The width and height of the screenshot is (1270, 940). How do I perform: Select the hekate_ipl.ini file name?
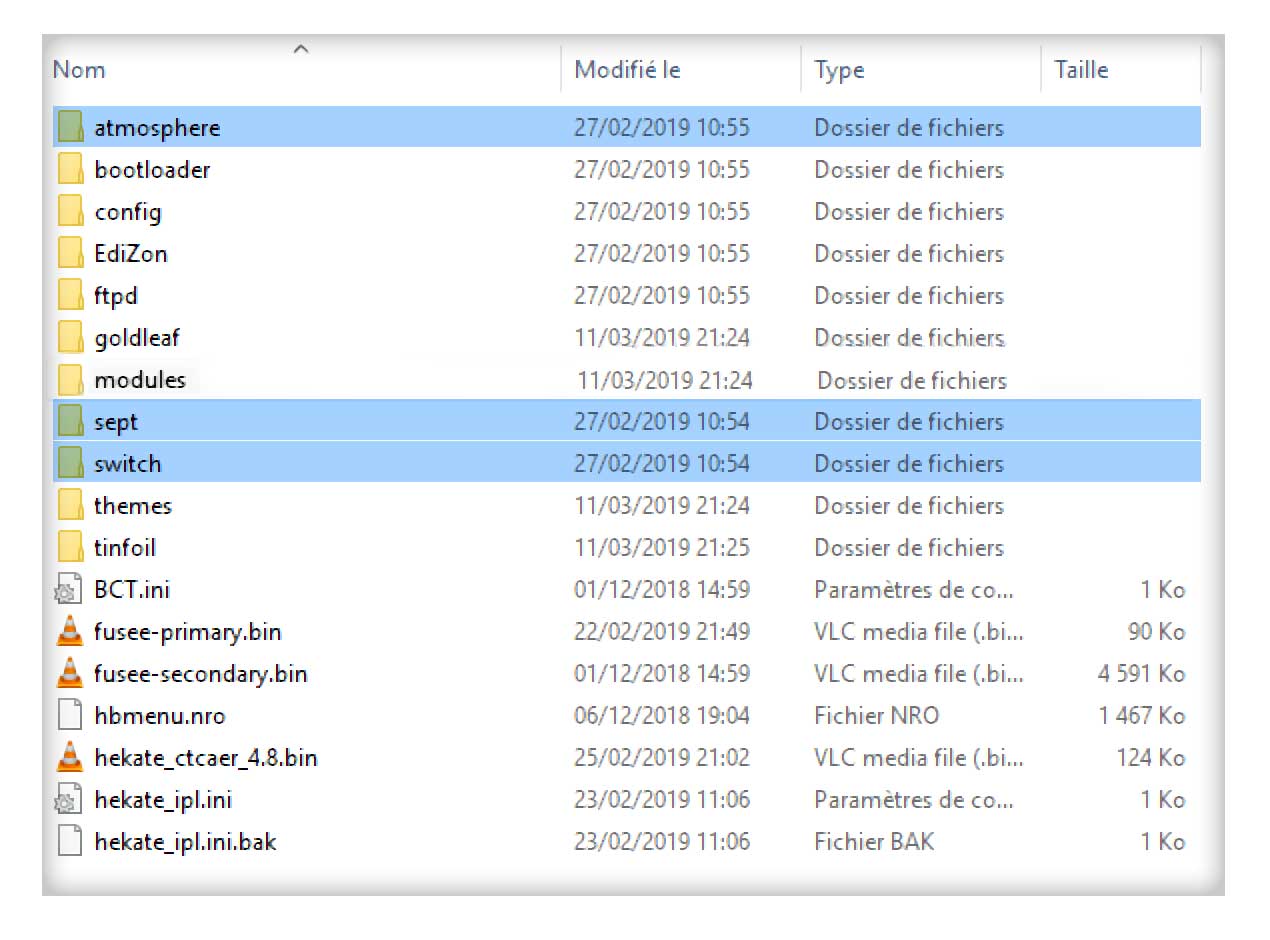(x=163, y=801)
